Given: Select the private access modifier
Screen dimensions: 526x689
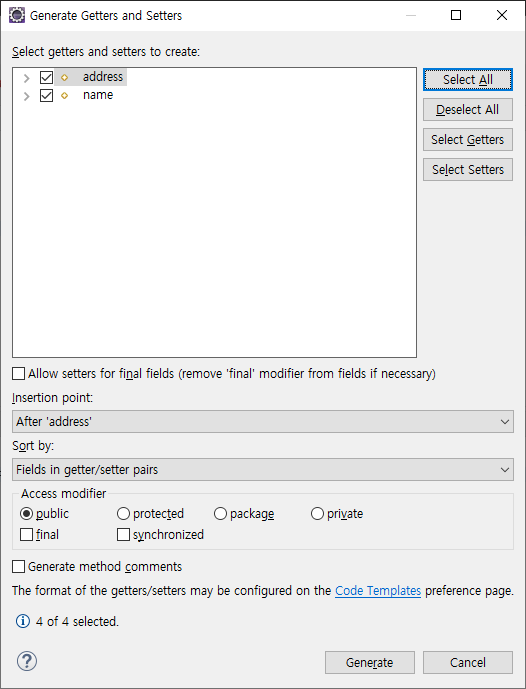Looking at the screenshot, I should [317, 513].
